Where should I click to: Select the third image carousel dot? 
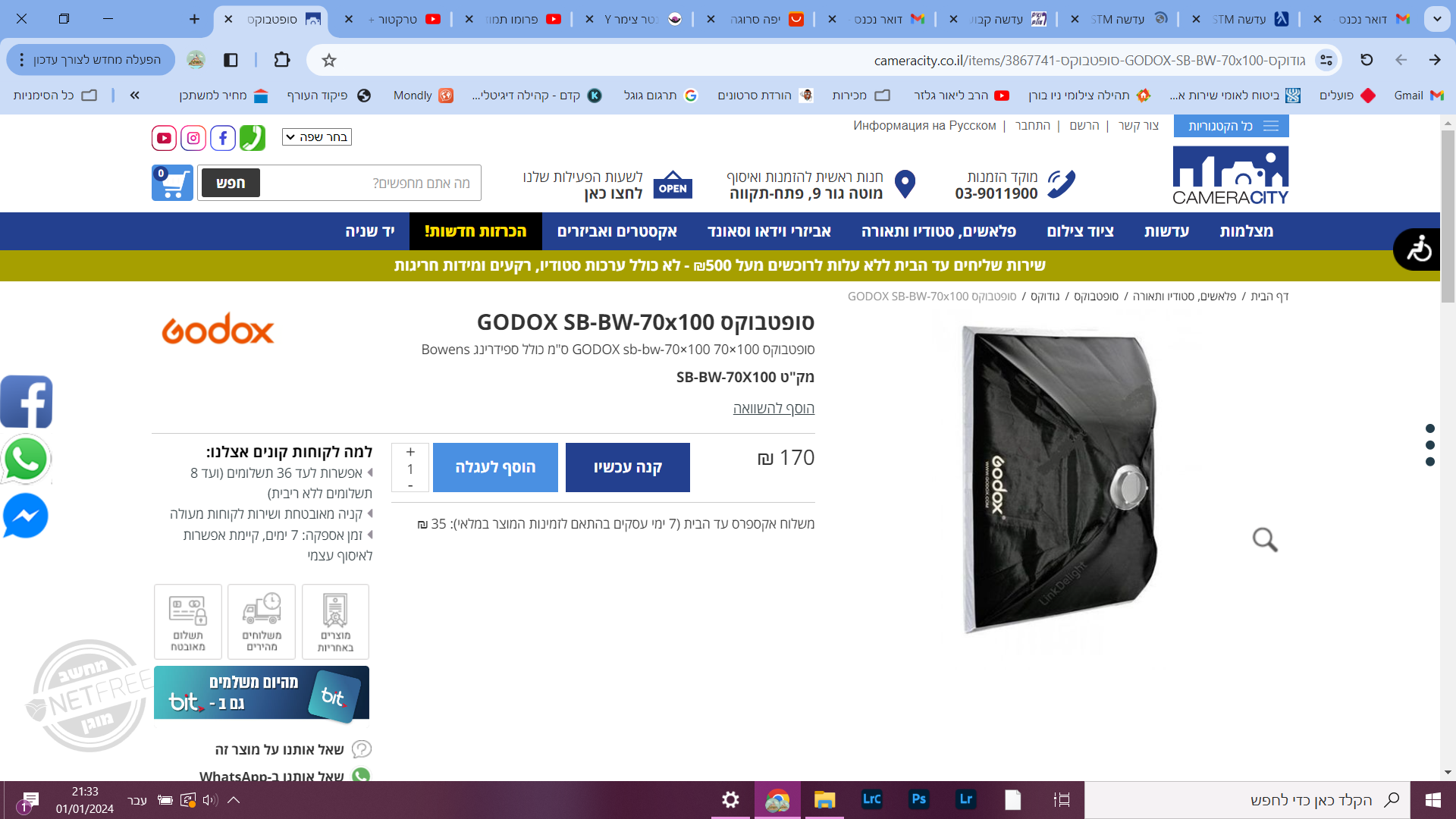pyautogui.click(x=1430, y=462)
